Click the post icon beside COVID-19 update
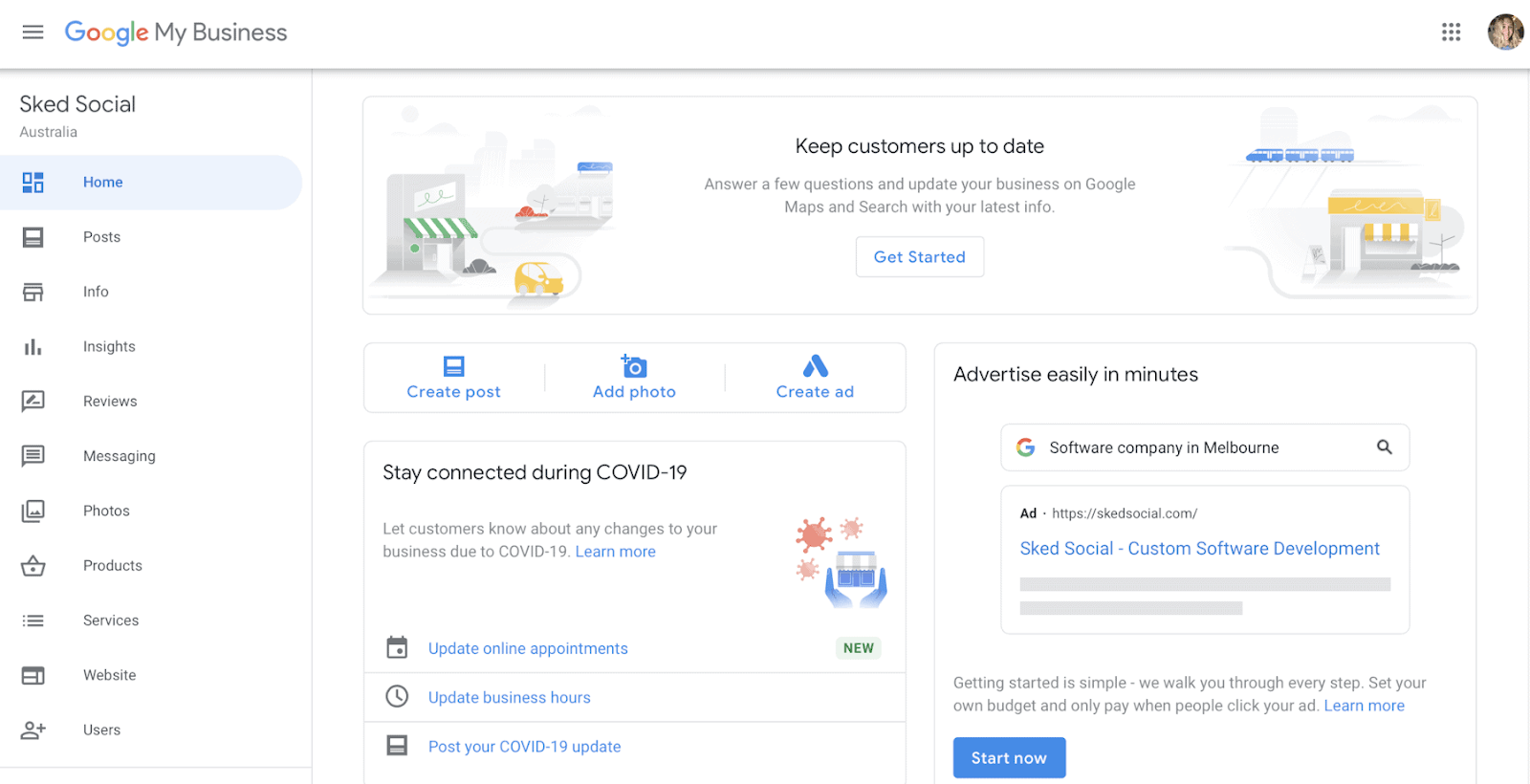 (397, 746)
